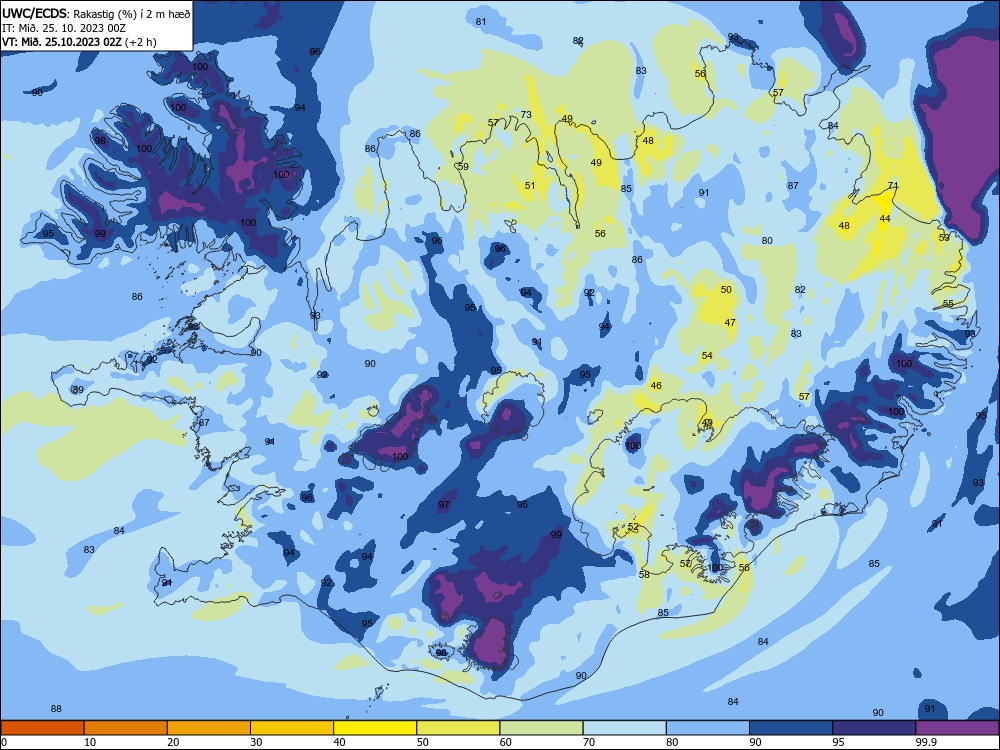Click the legend tick label '60'
The height and width of the screenshot is (750, 1000).
pos(506,742)
